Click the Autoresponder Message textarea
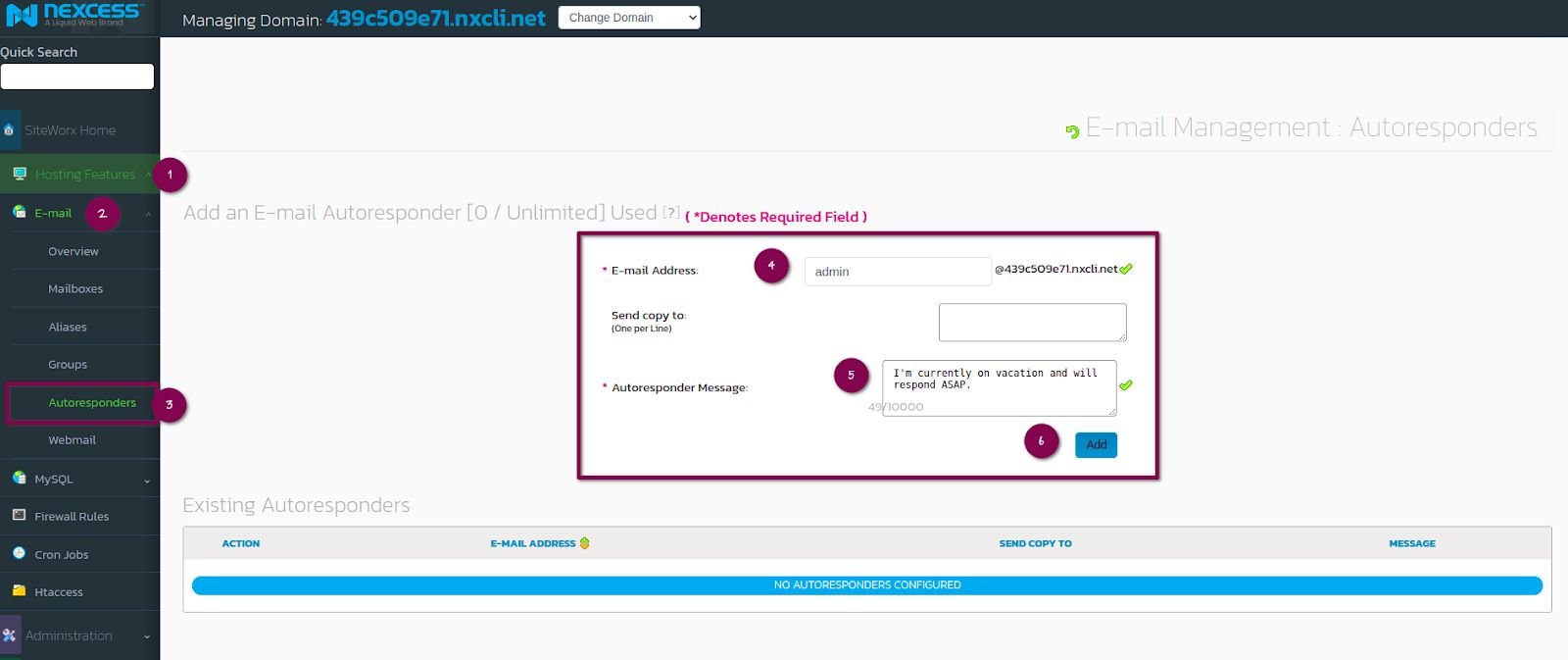This screenshot has height=660, width=1568. tap(1000, 388)
